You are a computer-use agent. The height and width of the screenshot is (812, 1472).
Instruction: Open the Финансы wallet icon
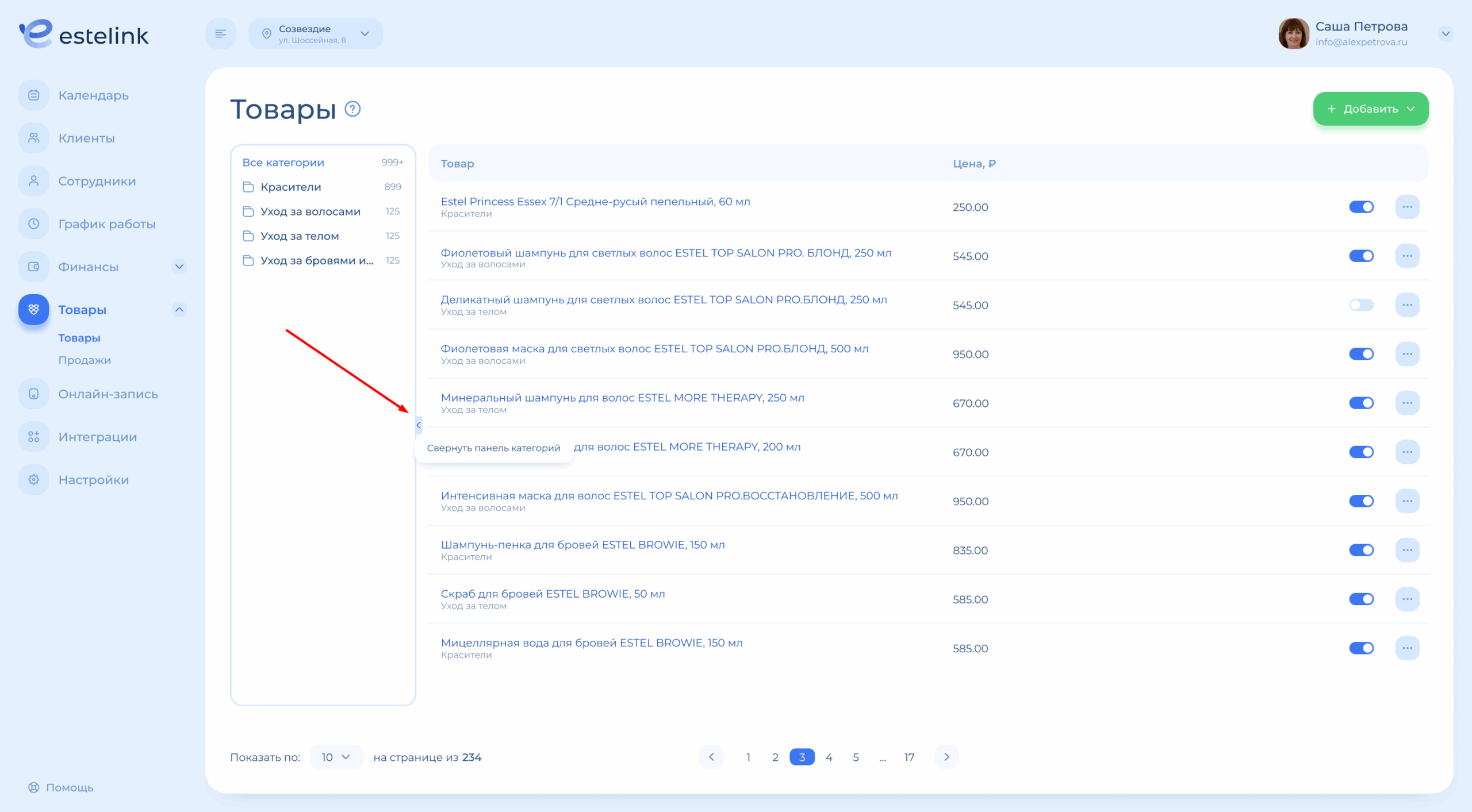34,267
